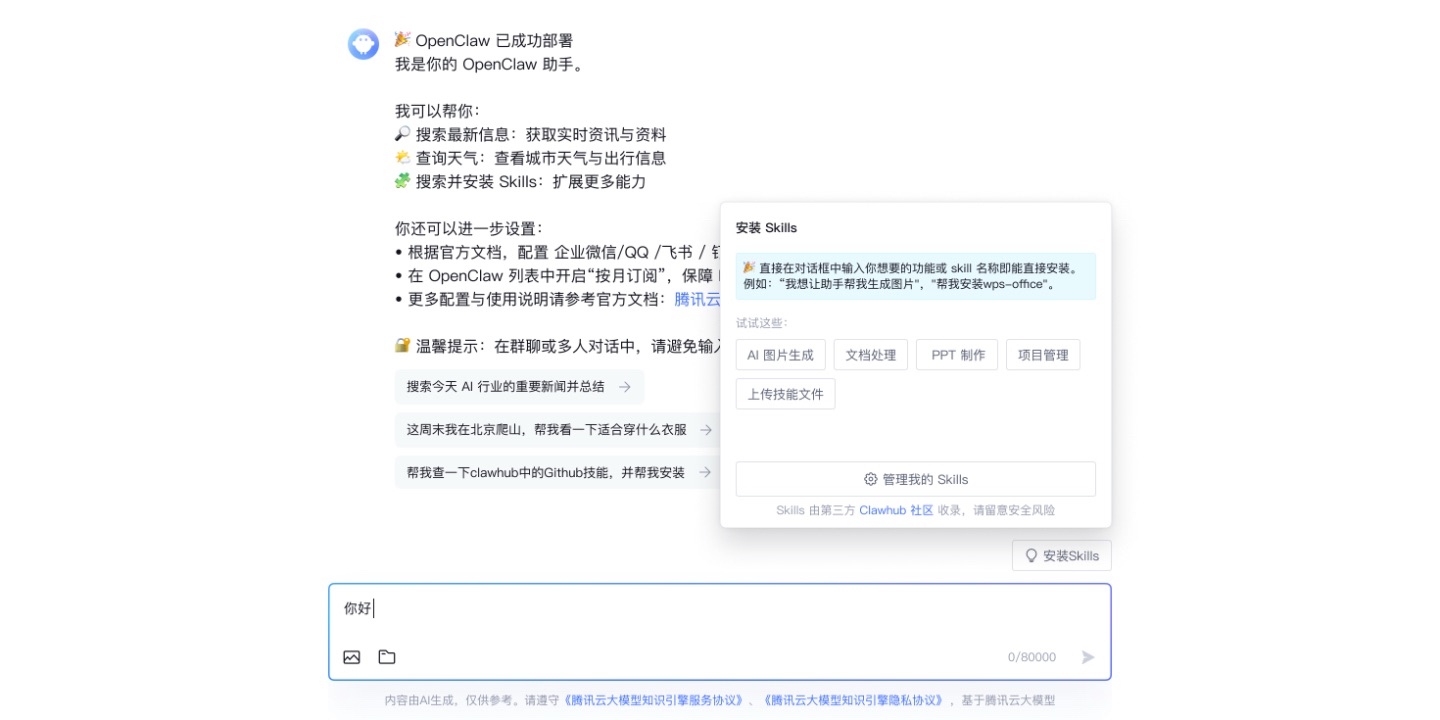This screenshot has height=720, width=1440.
Task: Click the gear icon in 管理我的 Skills
Action: (x=870, y=479)
